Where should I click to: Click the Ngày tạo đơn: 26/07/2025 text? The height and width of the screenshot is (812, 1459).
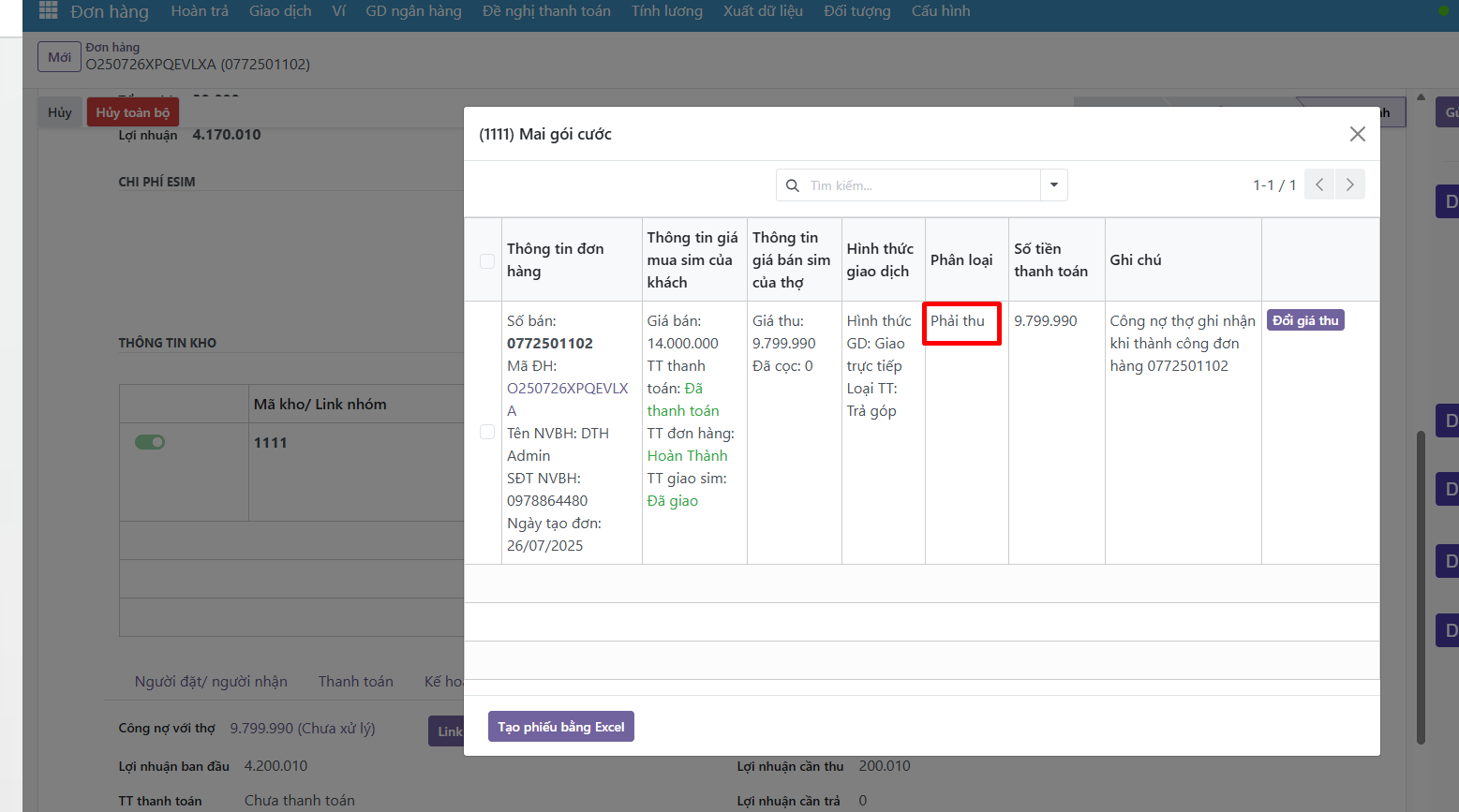click(x=555, y=534)
